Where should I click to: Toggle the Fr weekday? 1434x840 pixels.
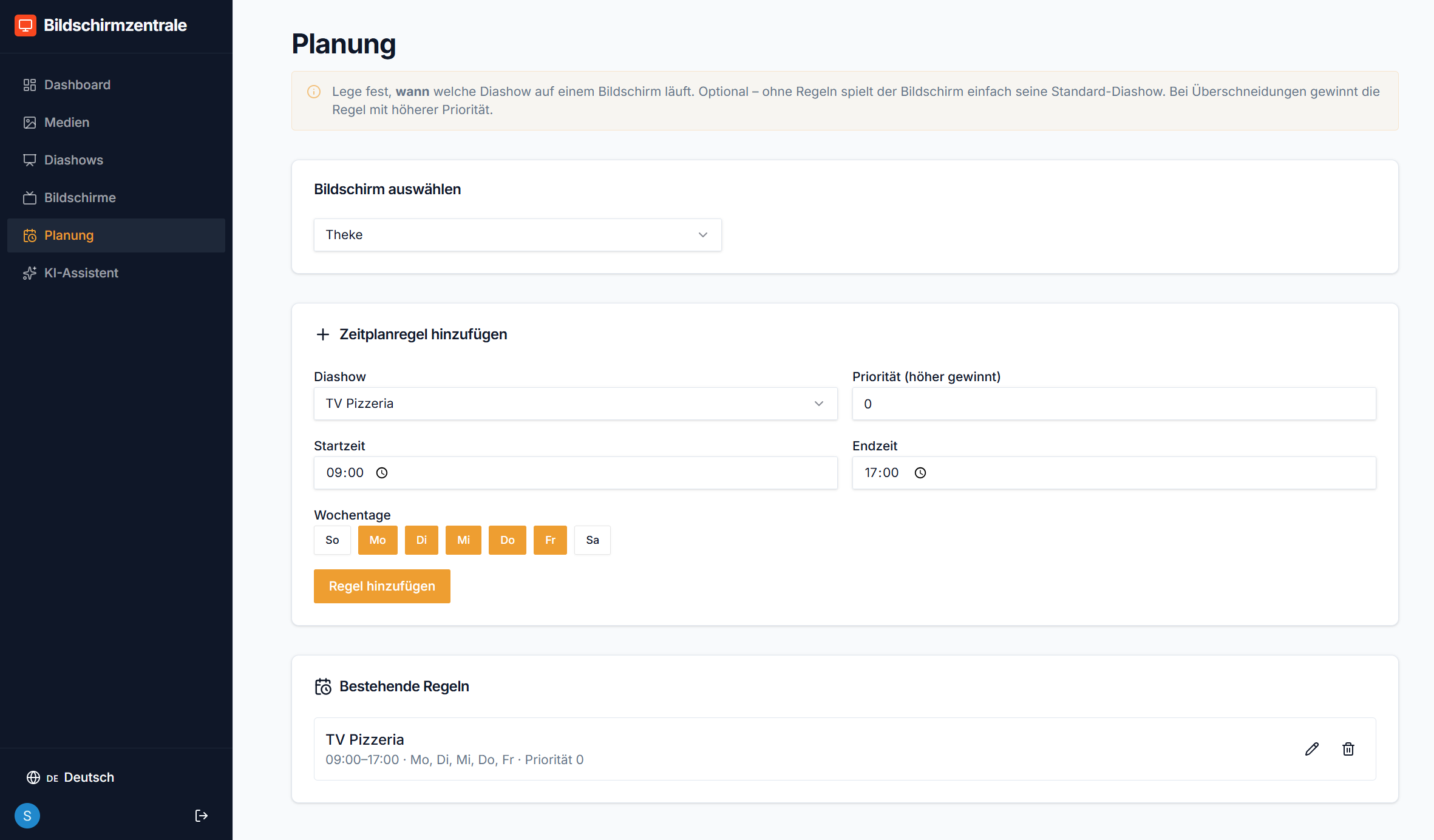click(550, 540)
